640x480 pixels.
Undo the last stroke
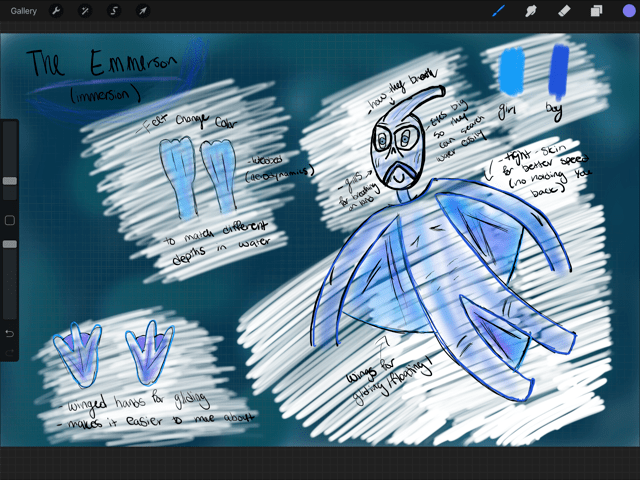9,332
